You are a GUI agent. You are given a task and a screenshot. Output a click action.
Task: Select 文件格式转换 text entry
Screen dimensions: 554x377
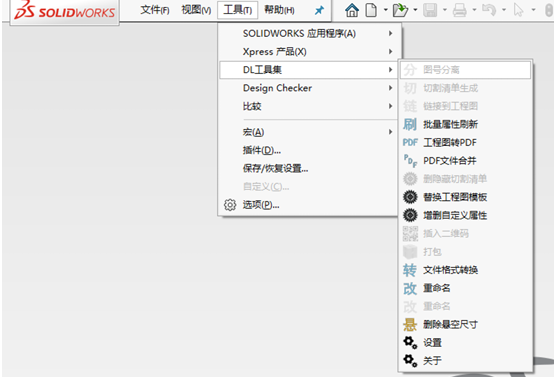point(450,270)
